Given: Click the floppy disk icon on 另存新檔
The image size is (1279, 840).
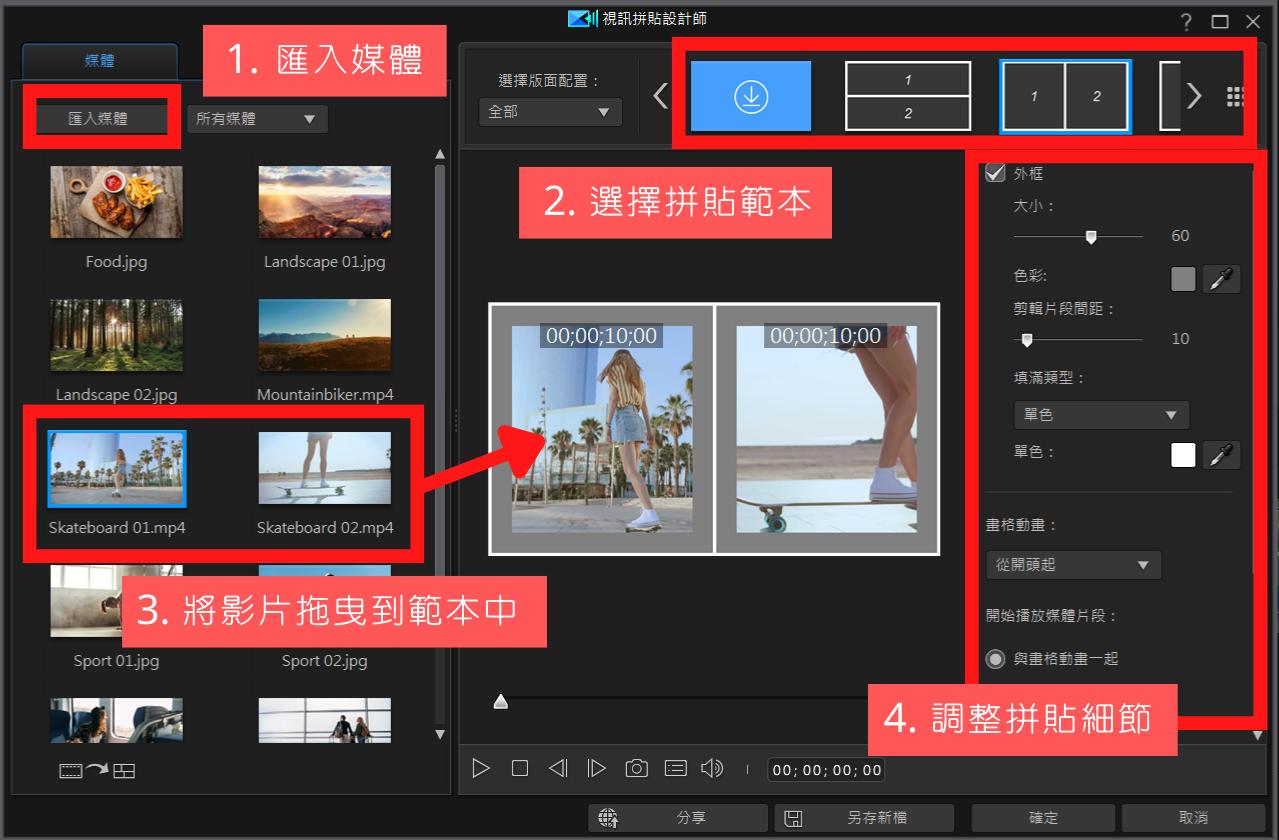Looking at the screenshot, I should pyautogui.click(x=793, y=818).
